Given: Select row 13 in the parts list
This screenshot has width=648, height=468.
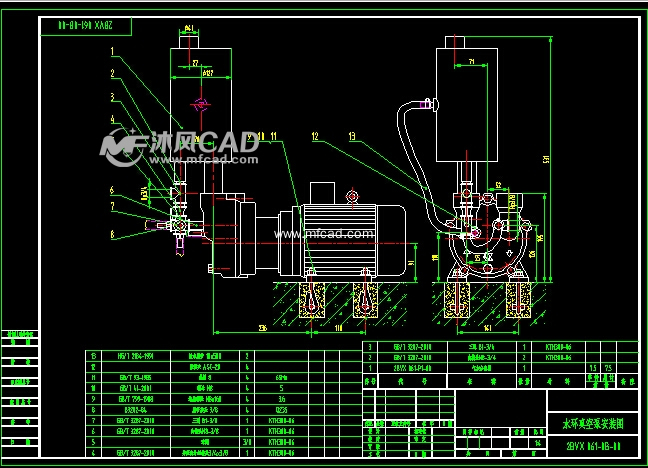Looking at the screenshot, I should 96,355.
